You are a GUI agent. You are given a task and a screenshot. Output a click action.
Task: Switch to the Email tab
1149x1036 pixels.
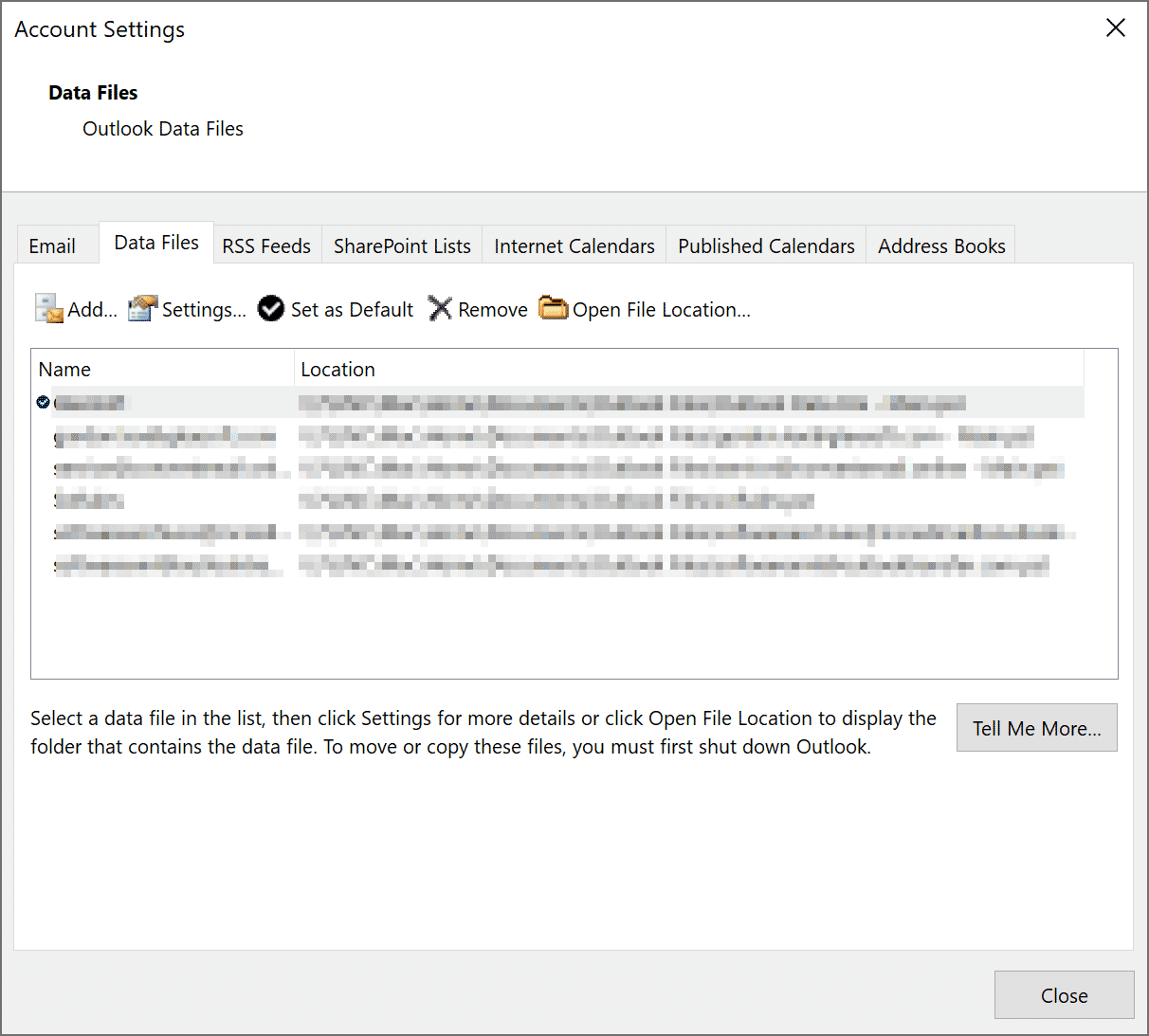57,245
